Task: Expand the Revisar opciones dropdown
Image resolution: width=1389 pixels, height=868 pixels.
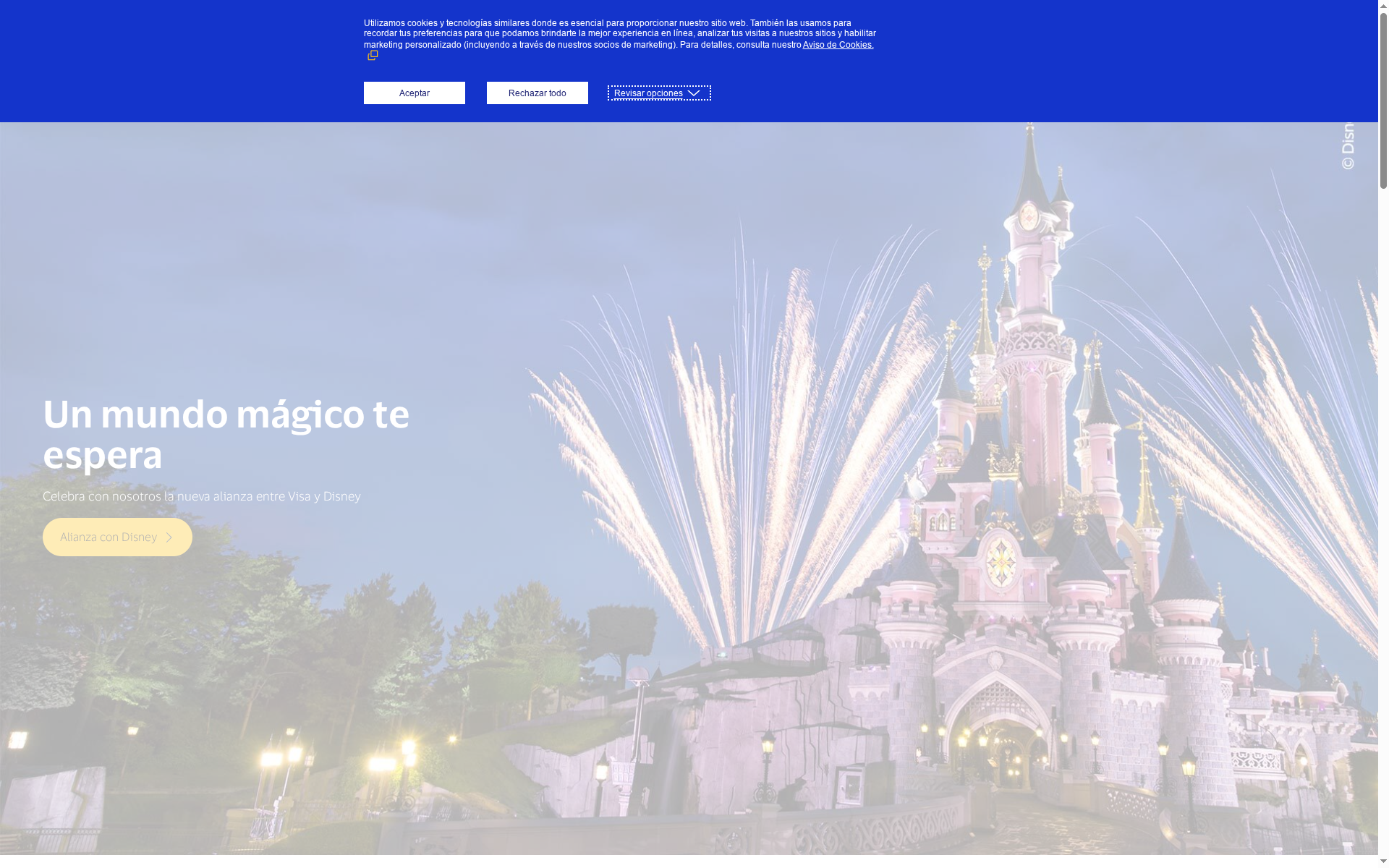Action: (x=659, y=93)
